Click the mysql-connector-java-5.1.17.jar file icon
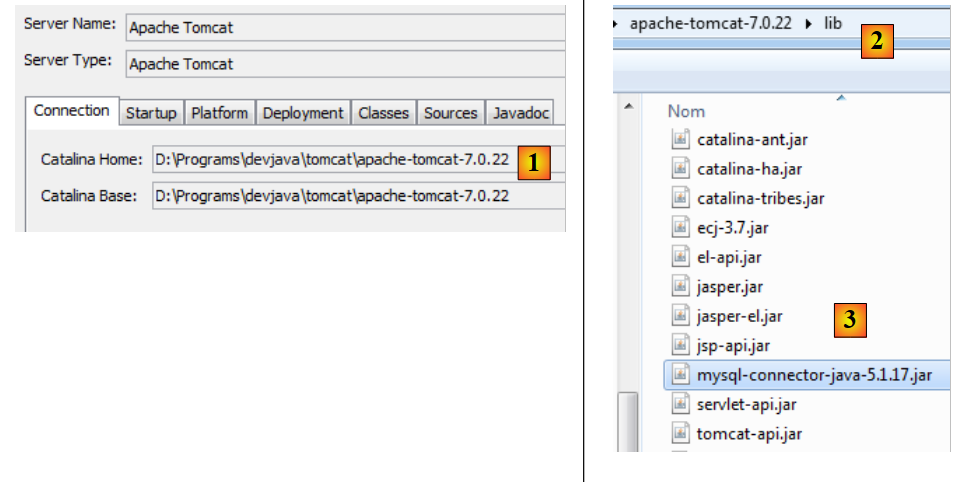 click(681, 375)
